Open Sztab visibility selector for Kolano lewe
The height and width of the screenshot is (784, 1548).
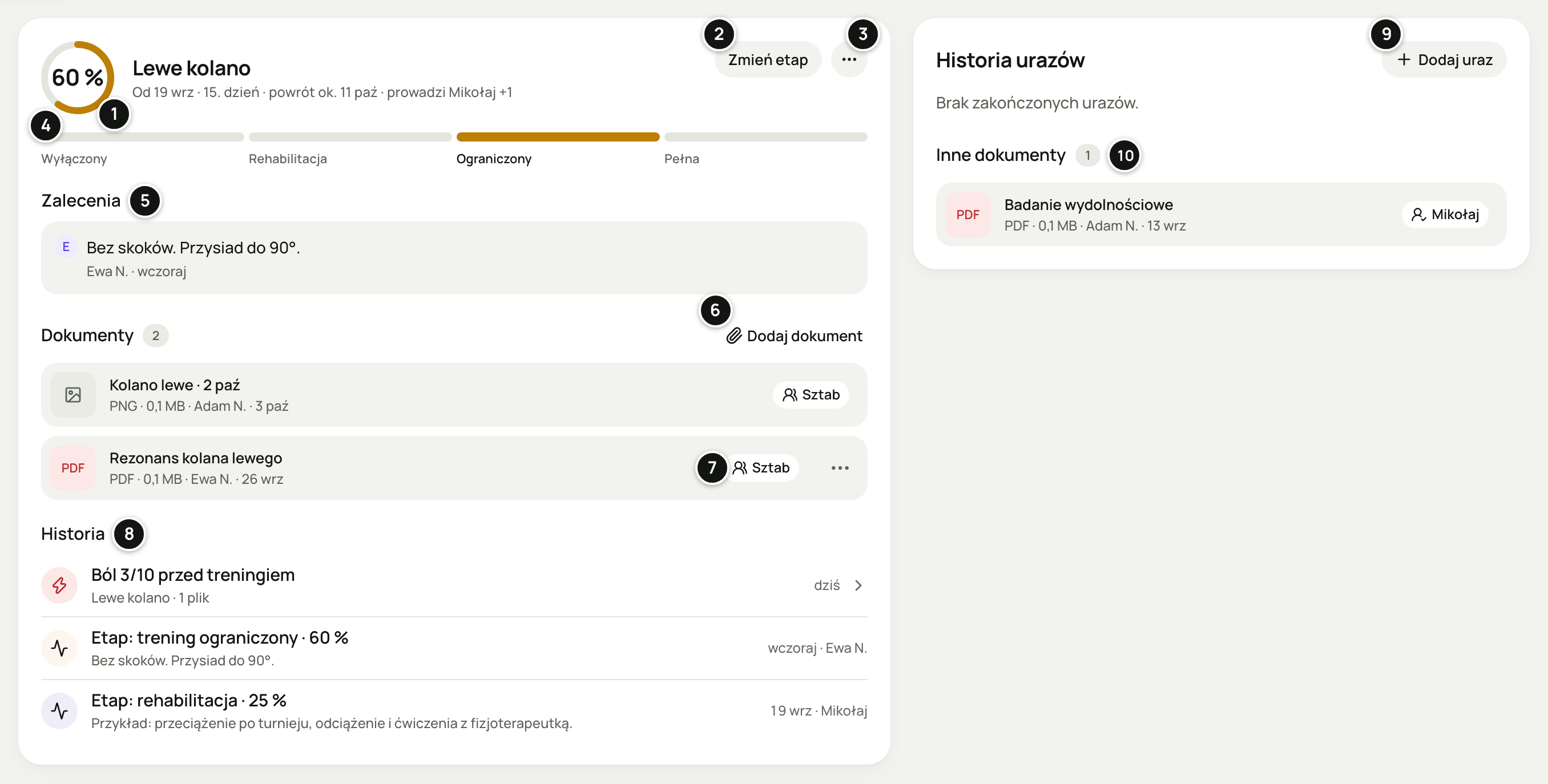811,395
